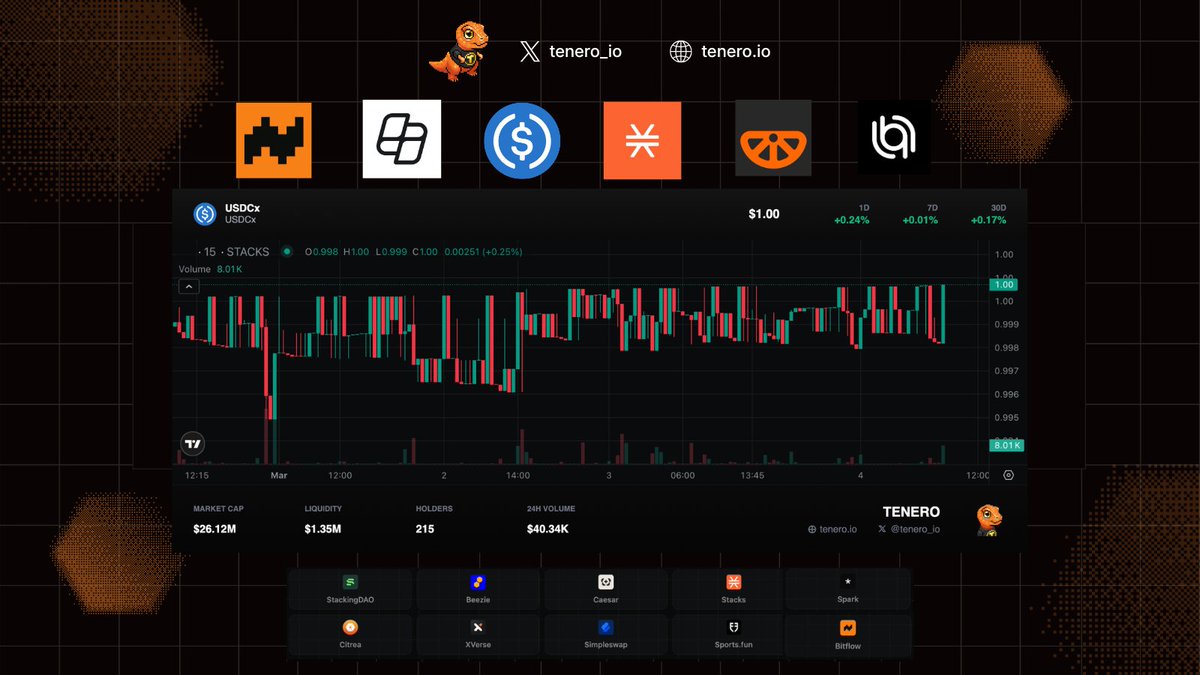Click the white tile with overlapping rounded squares
The width and height of the screenshot is (1200, 675).
402,140
